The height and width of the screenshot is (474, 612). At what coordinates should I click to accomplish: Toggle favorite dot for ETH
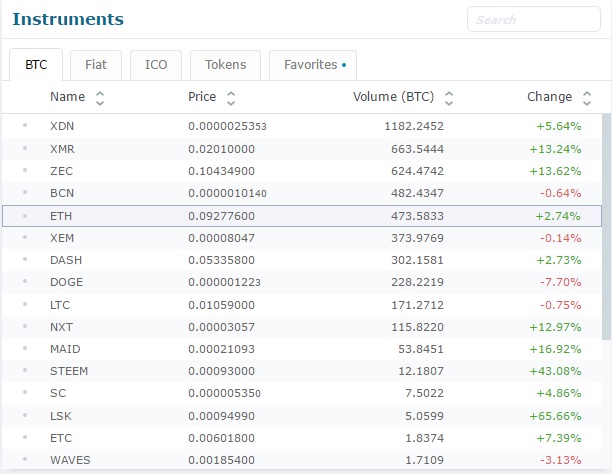(25, 215)
